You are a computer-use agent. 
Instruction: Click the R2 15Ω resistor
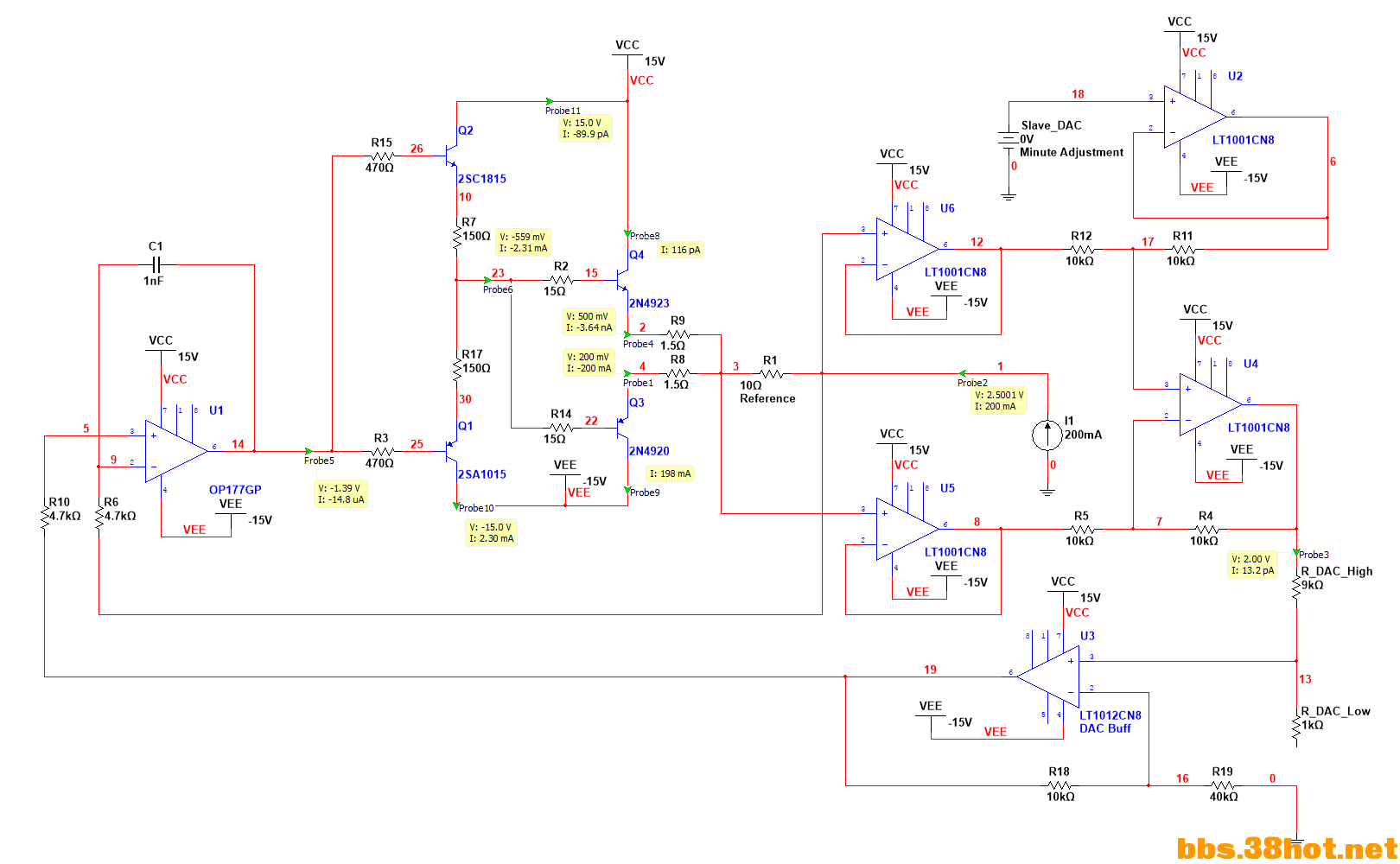561,280
